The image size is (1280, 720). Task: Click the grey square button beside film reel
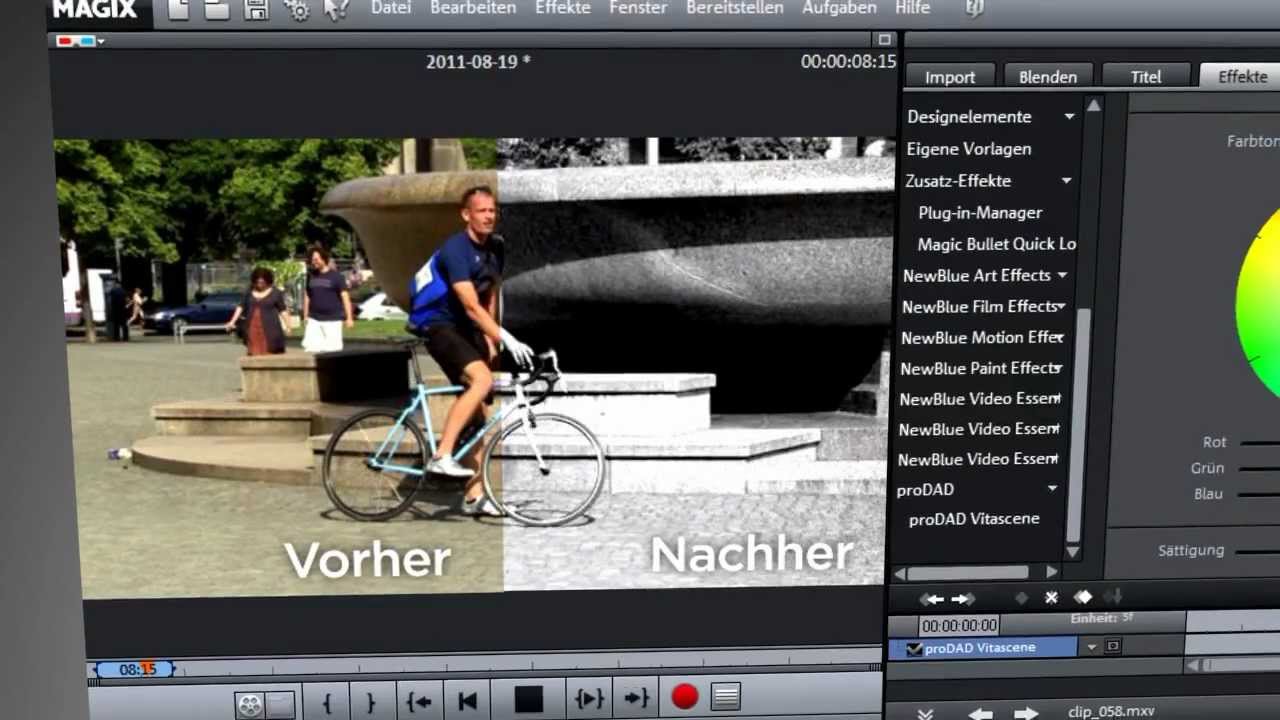click(280, 704)
